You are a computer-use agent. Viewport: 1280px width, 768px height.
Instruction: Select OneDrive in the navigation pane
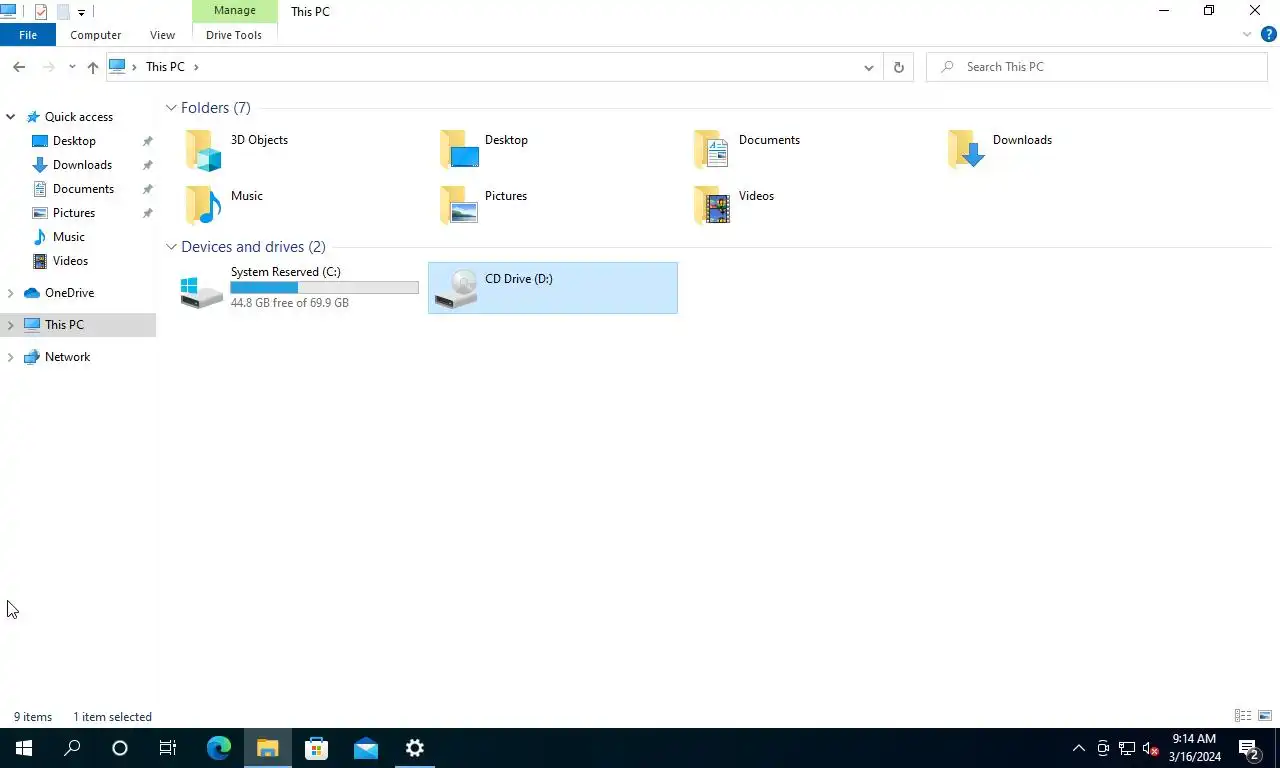(x=69, y=293)
